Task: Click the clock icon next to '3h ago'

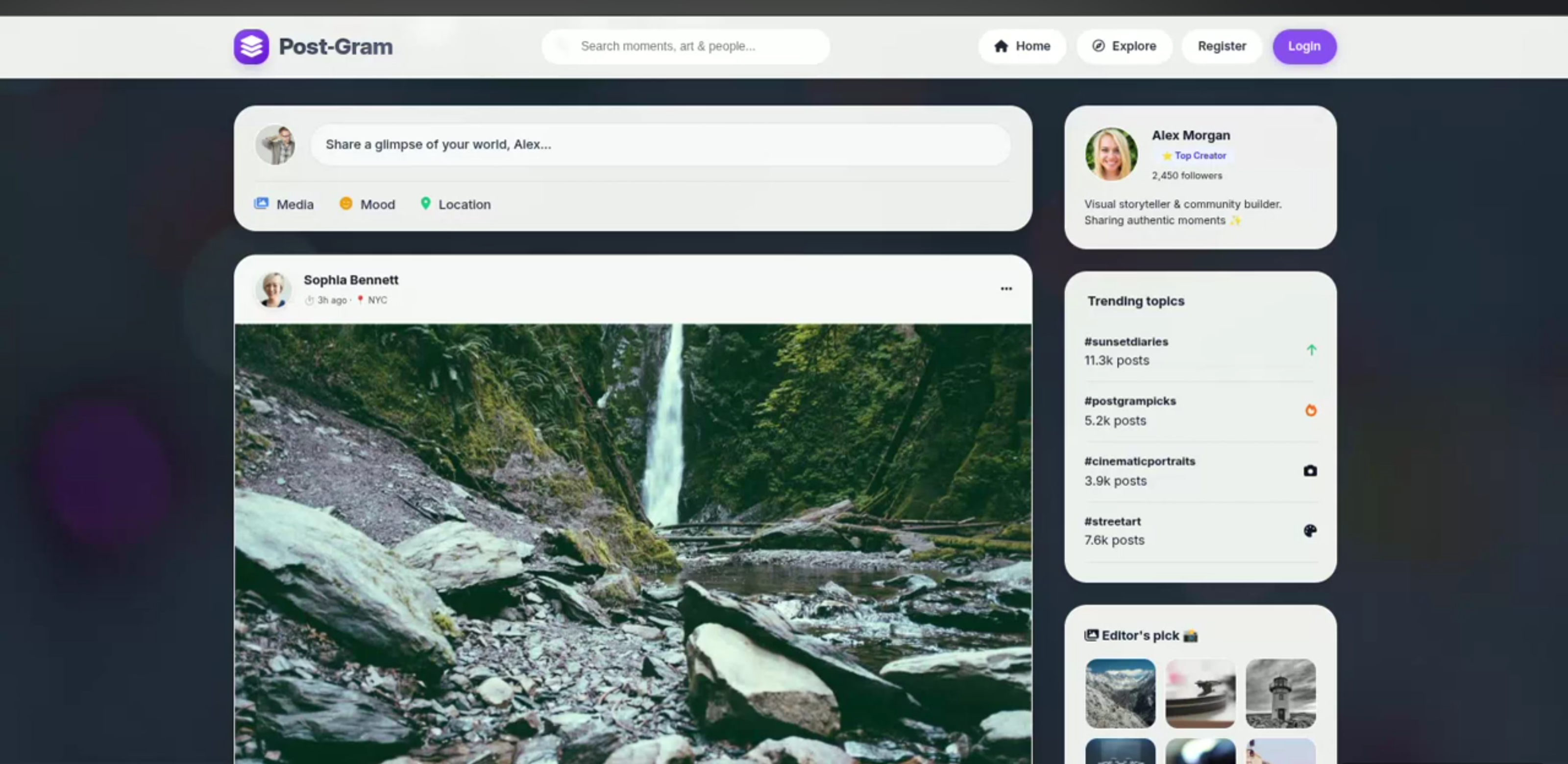Action: click(x=309, y=300)
